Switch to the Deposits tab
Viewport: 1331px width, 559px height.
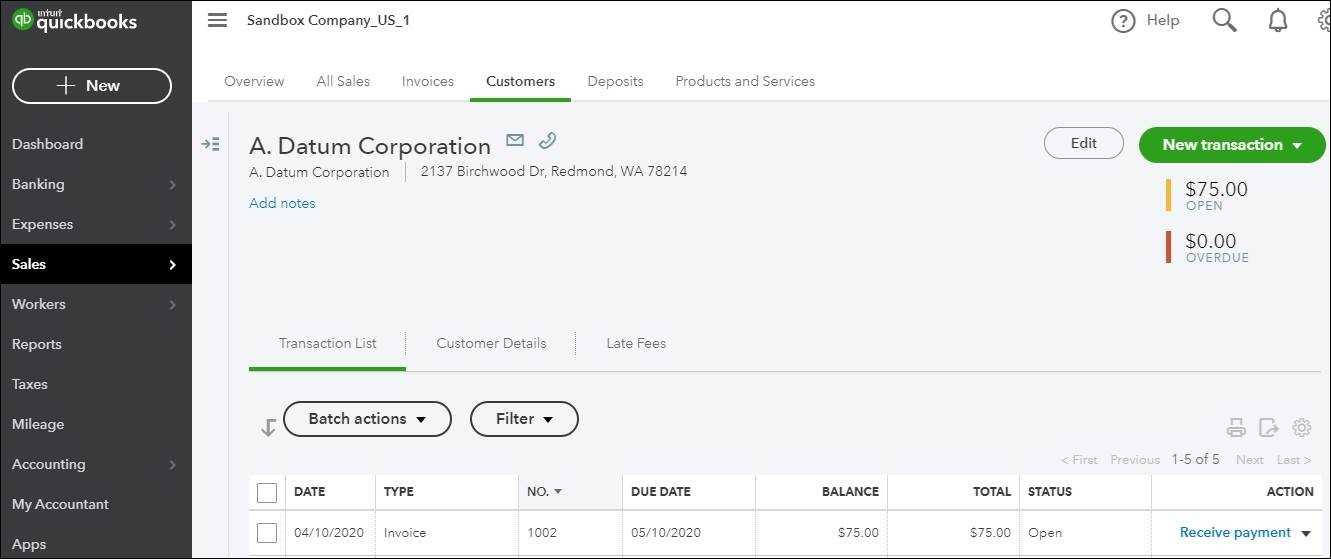click(615, 81)
